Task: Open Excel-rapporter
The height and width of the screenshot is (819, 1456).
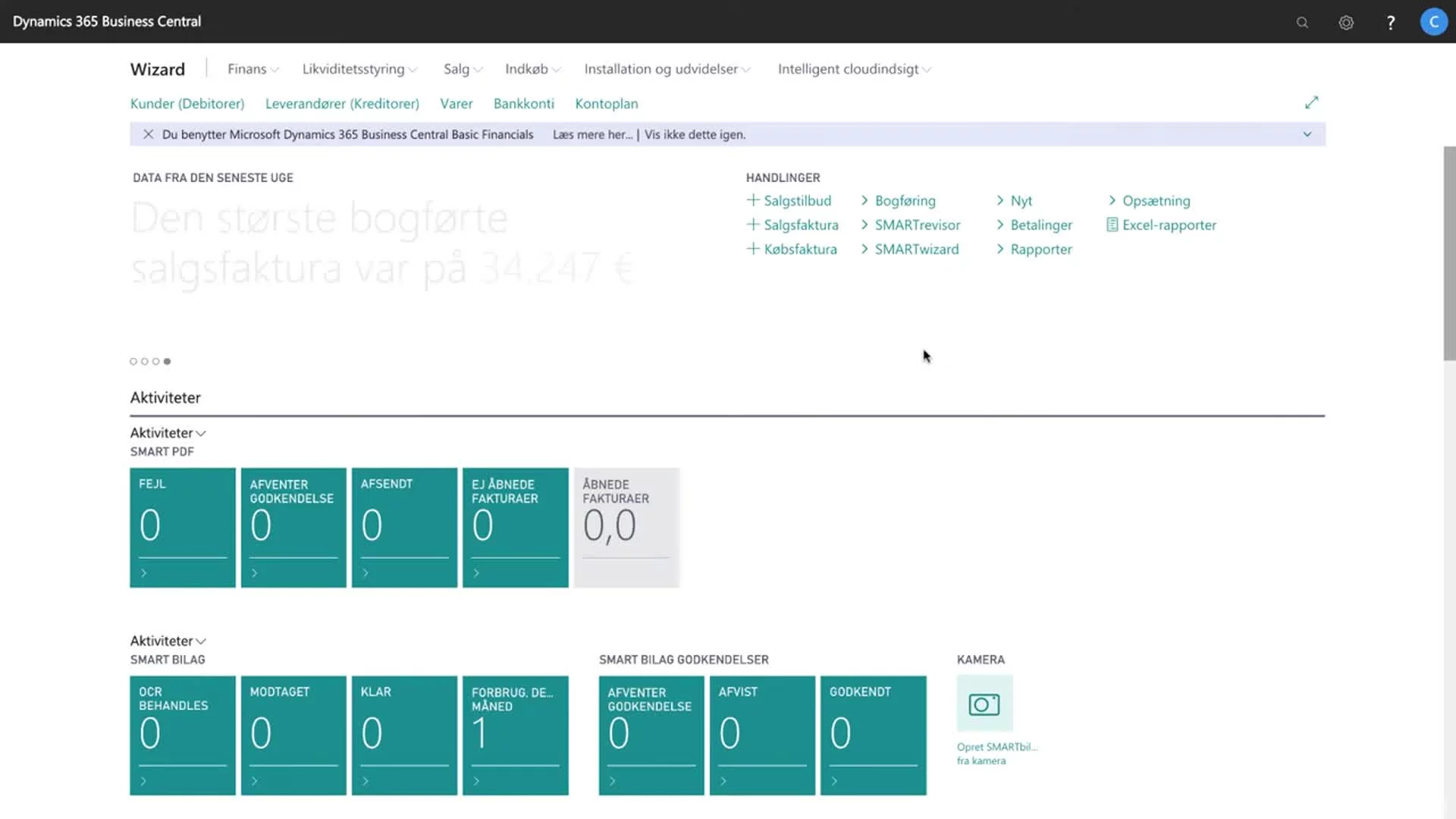Action: click(1161, 225)
